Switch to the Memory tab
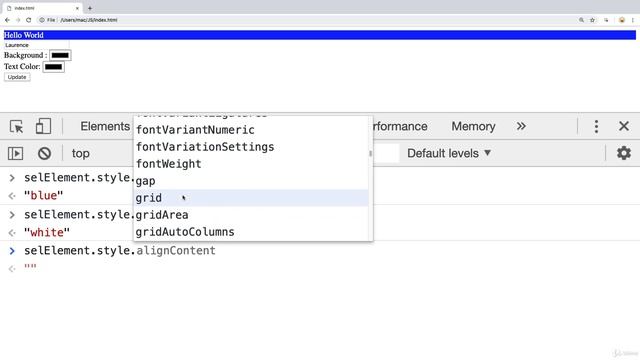The width and height of the screenshot is (640, 360). point(473,127)
